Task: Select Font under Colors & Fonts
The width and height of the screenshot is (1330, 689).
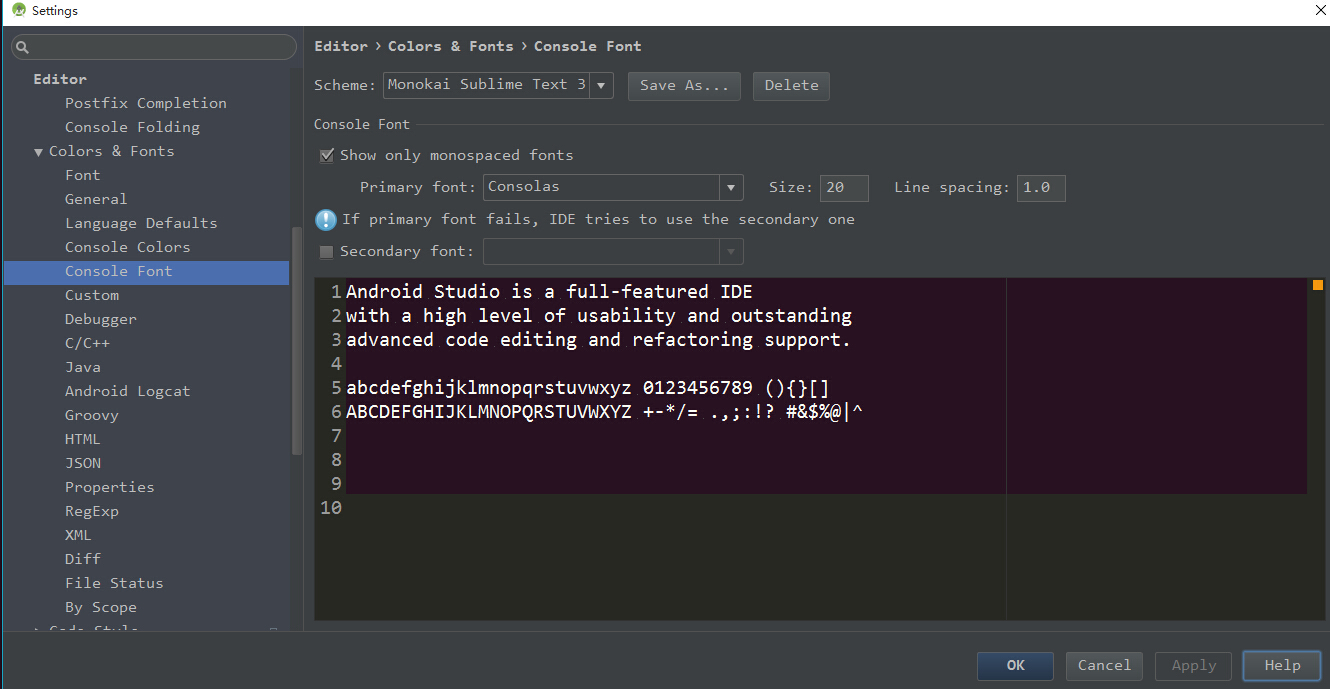Action: coord(83,175)
